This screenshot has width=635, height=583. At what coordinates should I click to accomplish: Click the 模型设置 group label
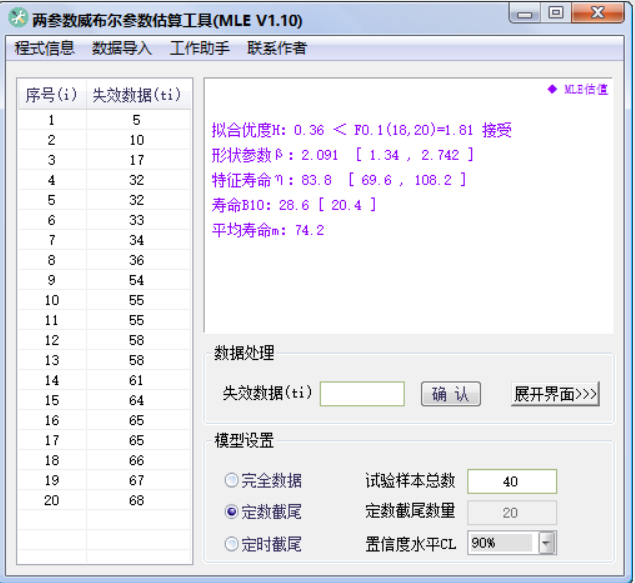pyautogui.click(x=244, y=440)
